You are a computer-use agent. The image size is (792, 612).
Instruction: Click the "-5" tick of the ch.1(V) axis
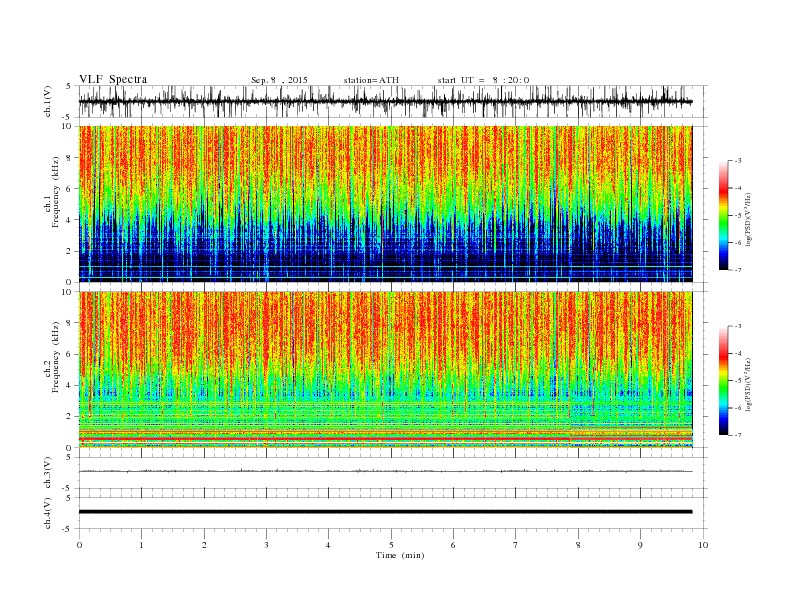(x=68, y=117)
